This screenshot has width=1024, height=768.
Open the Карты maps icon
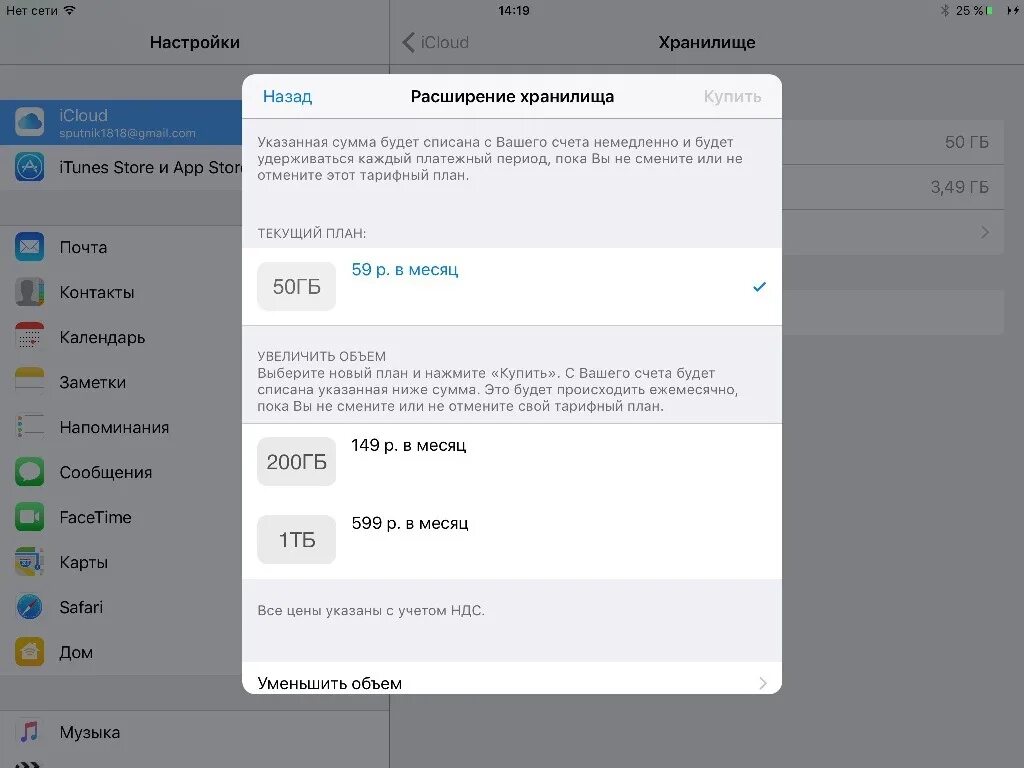[29, 562]
